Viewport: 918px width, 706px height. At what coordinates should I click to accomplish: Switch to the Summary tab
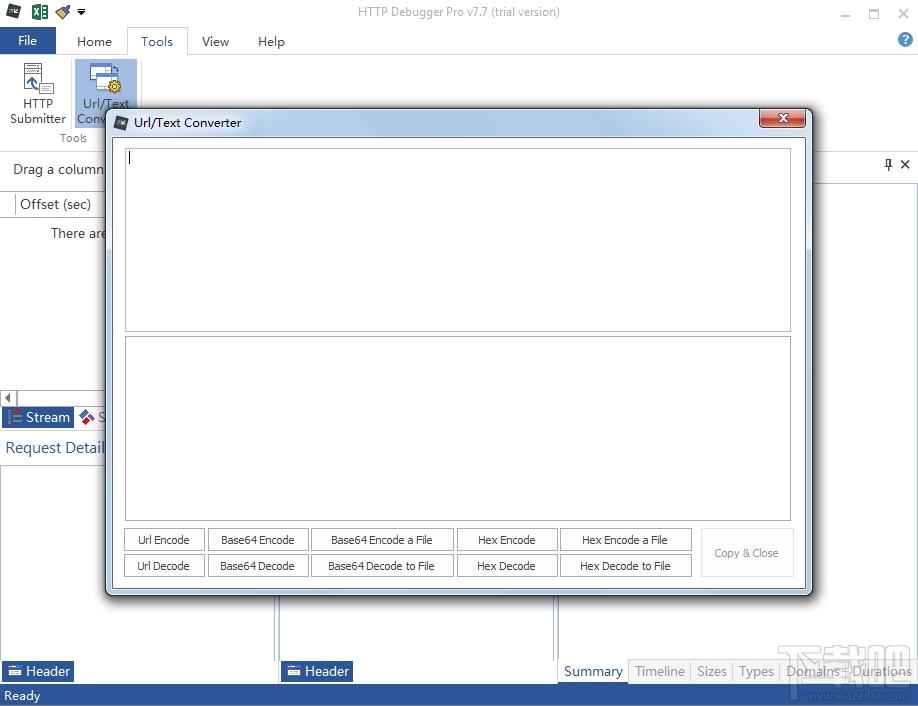tap(593, 671)
